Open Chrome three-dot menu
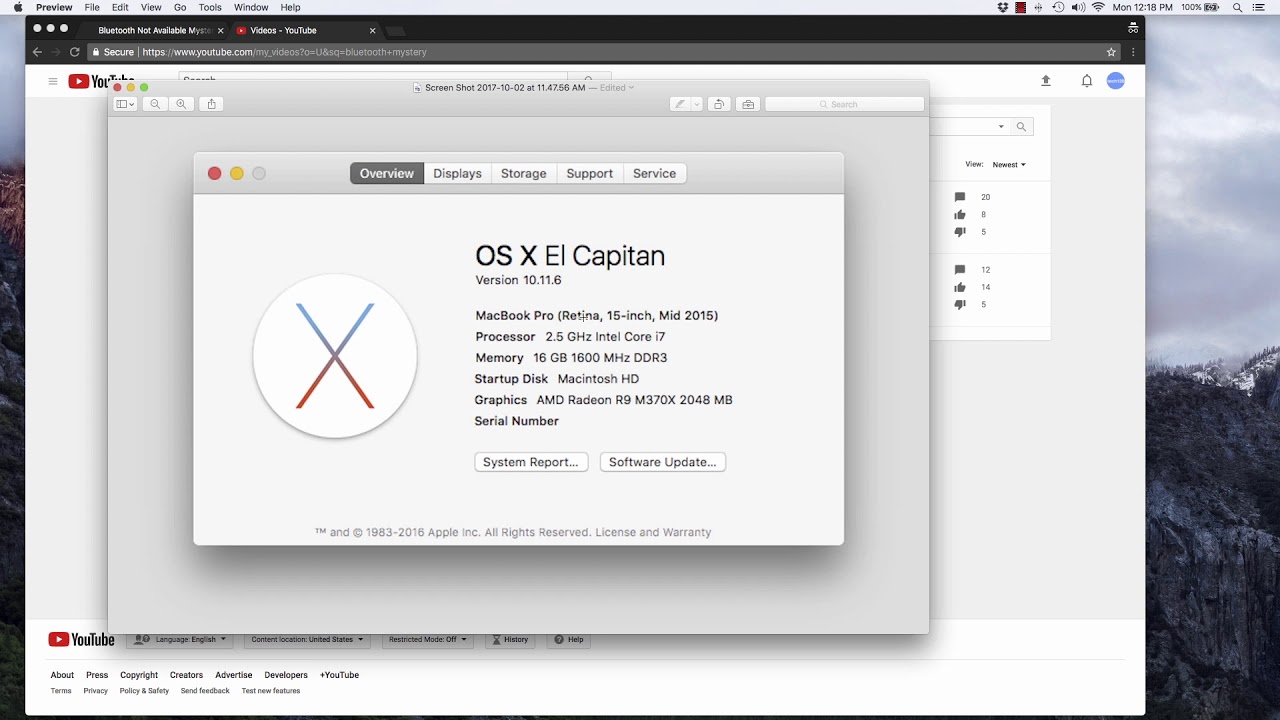Viewport: 1280px width, 720px height. pyautogui.click(x=1133, y=52)
